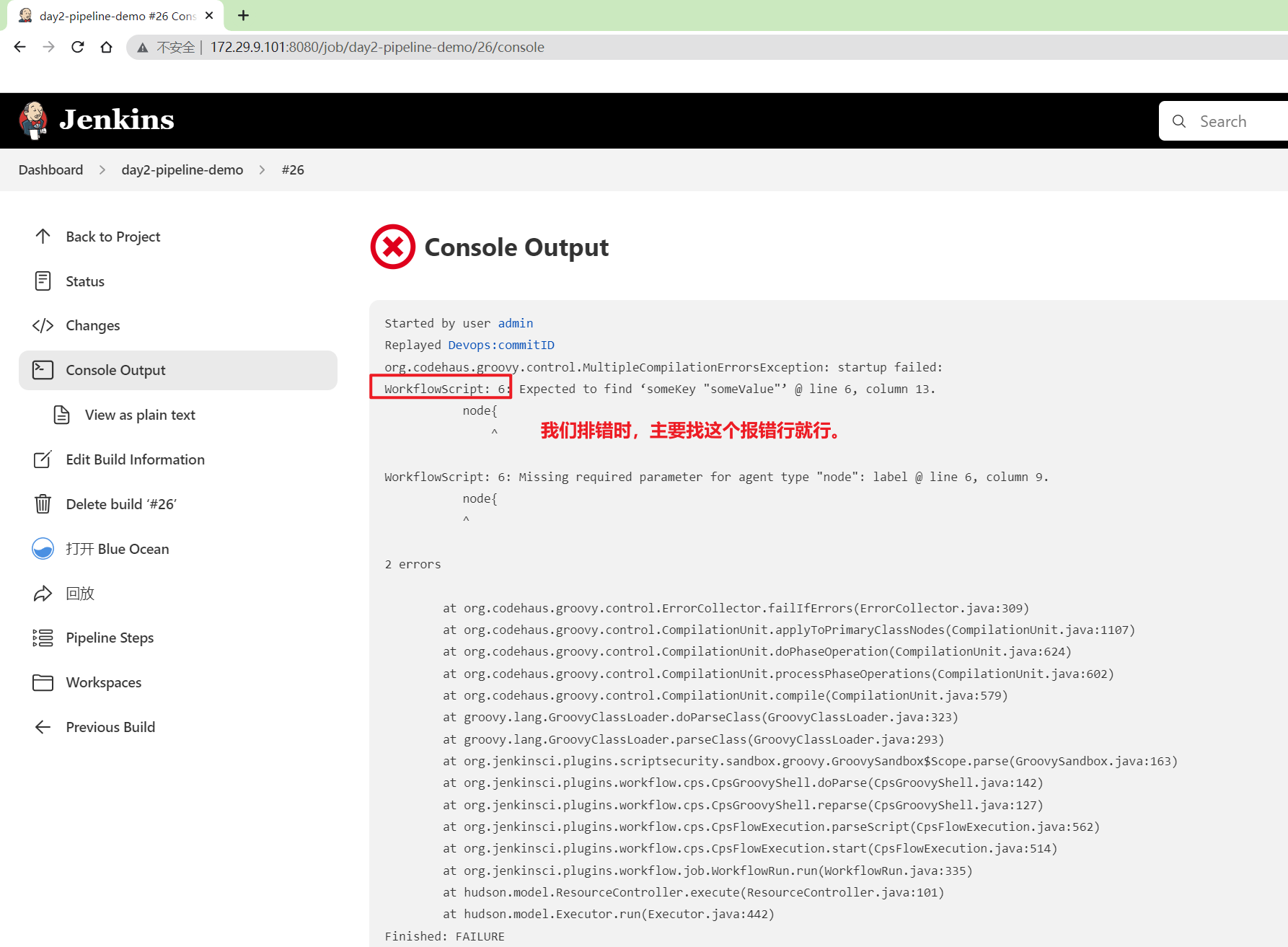Select Console Output in the sidebar
This screenshot has height=947, width=1288.
178,370
